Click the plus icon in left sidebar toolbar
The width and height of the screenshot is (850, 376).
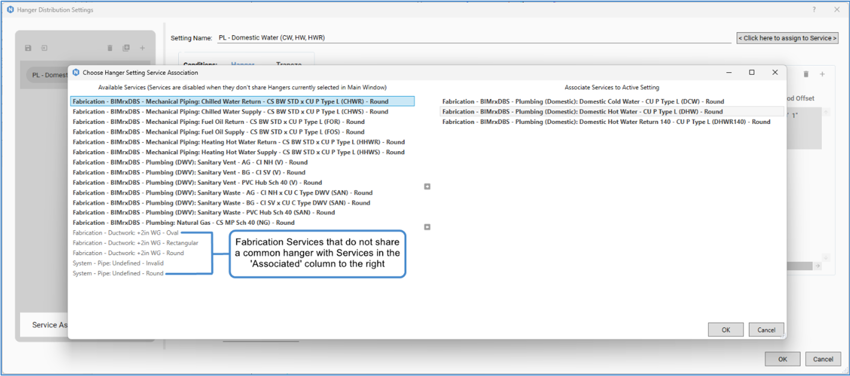coord(143,48)
